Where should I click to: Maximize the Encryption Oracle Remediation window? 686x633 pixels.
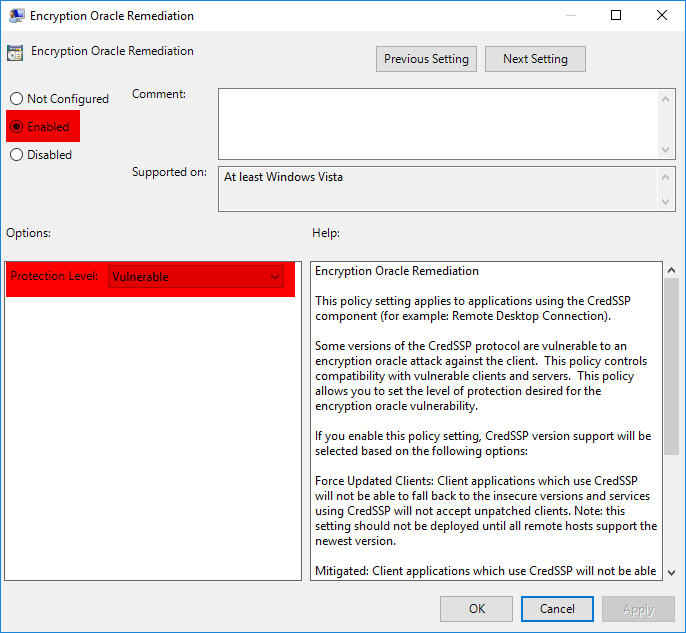pyautogui.click(x=616, y=15)
